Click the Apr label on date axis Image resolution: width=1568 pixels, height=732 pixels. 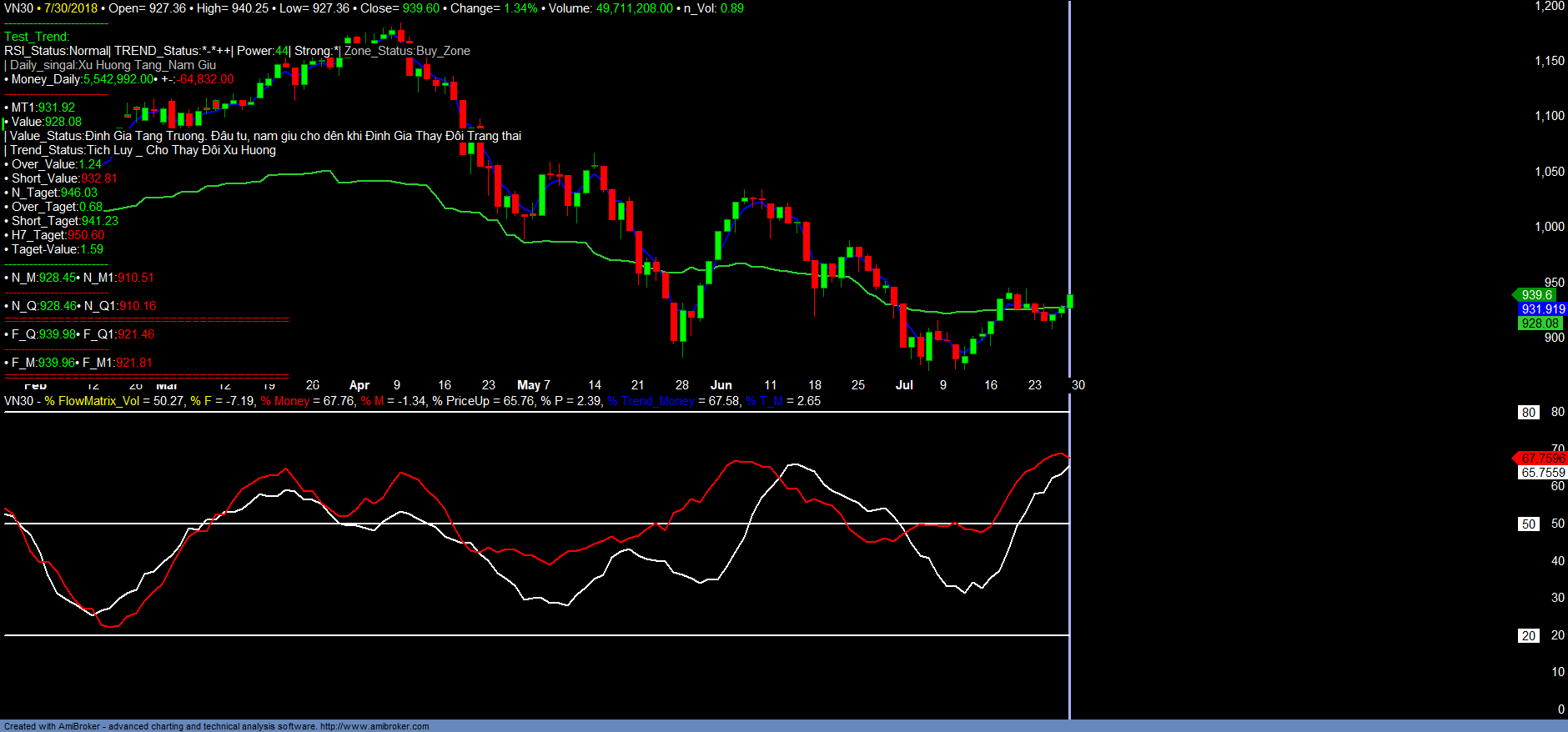(x=359, y=385)
